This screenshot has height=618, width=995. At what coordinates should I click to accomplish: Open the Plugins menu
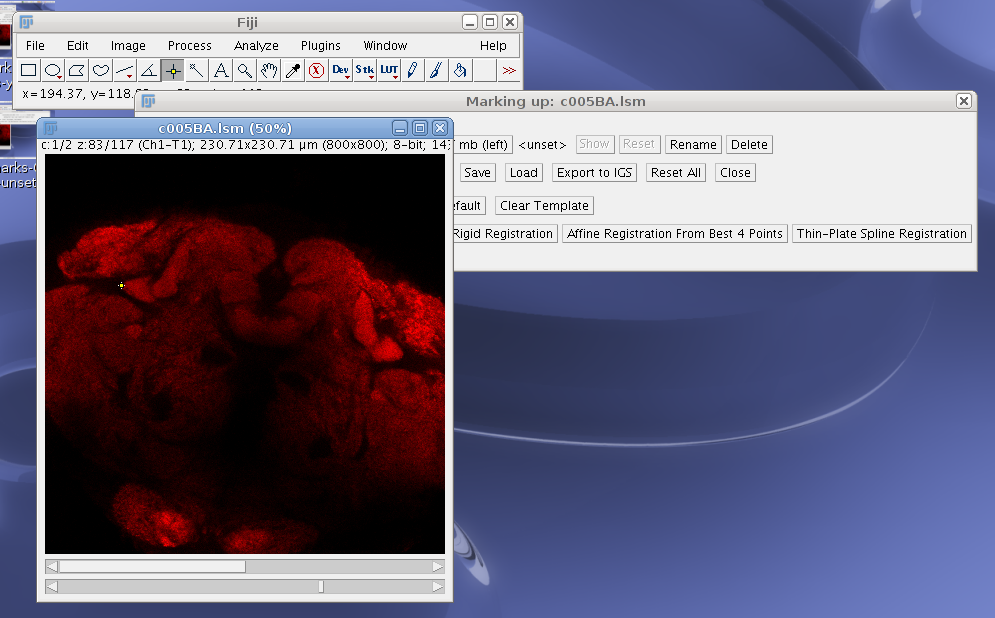coord(320,46)
